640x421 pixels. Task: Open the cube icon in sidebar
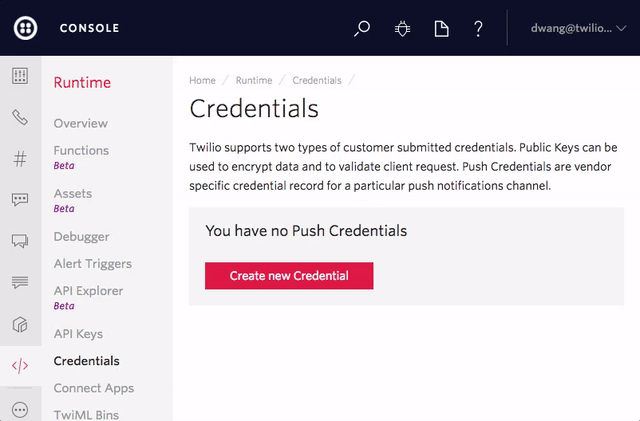click(x=20, y=324)
